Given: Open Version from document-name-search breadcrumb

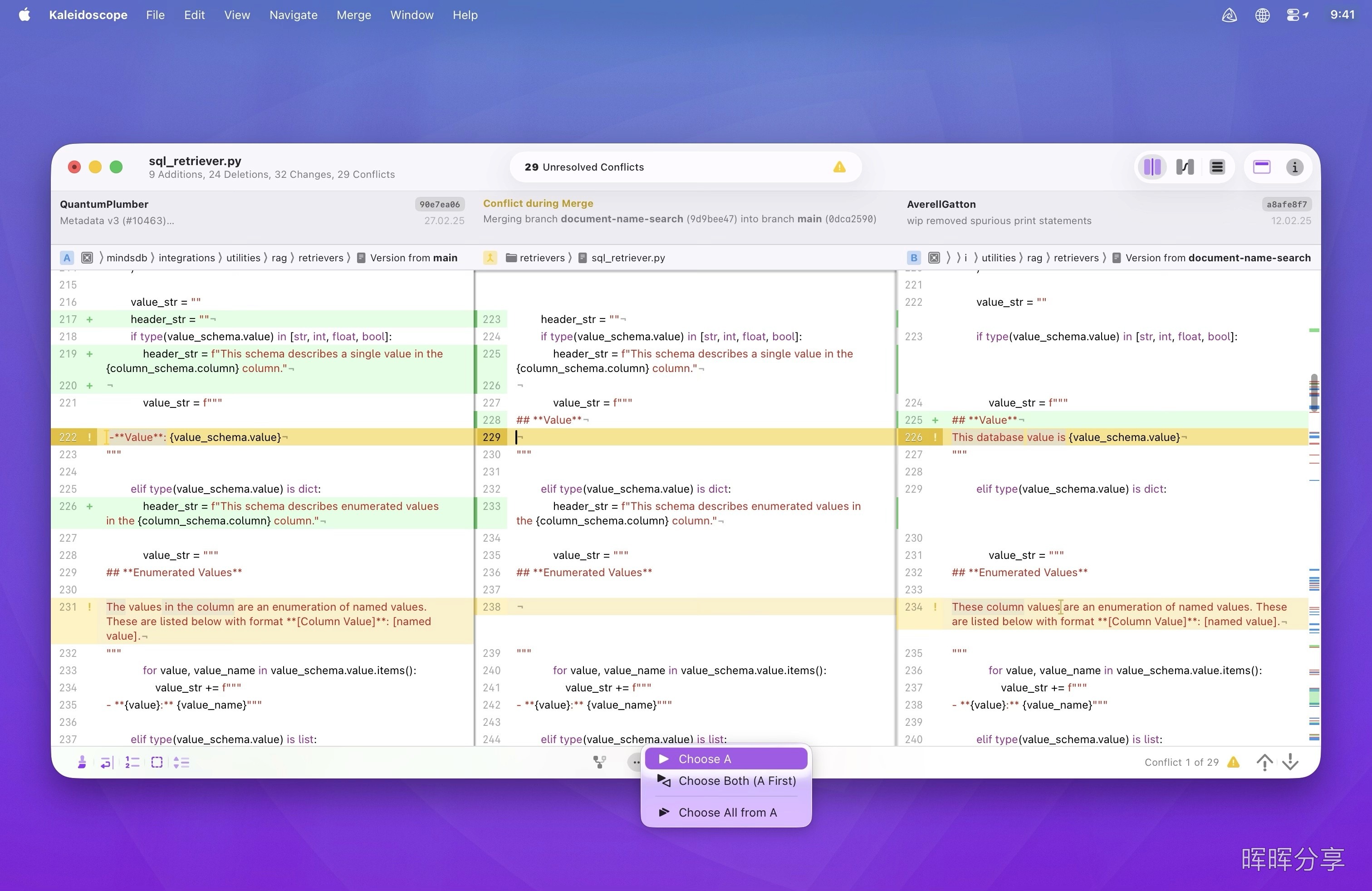Looking at the screenshot, I should coord(1212,258).
